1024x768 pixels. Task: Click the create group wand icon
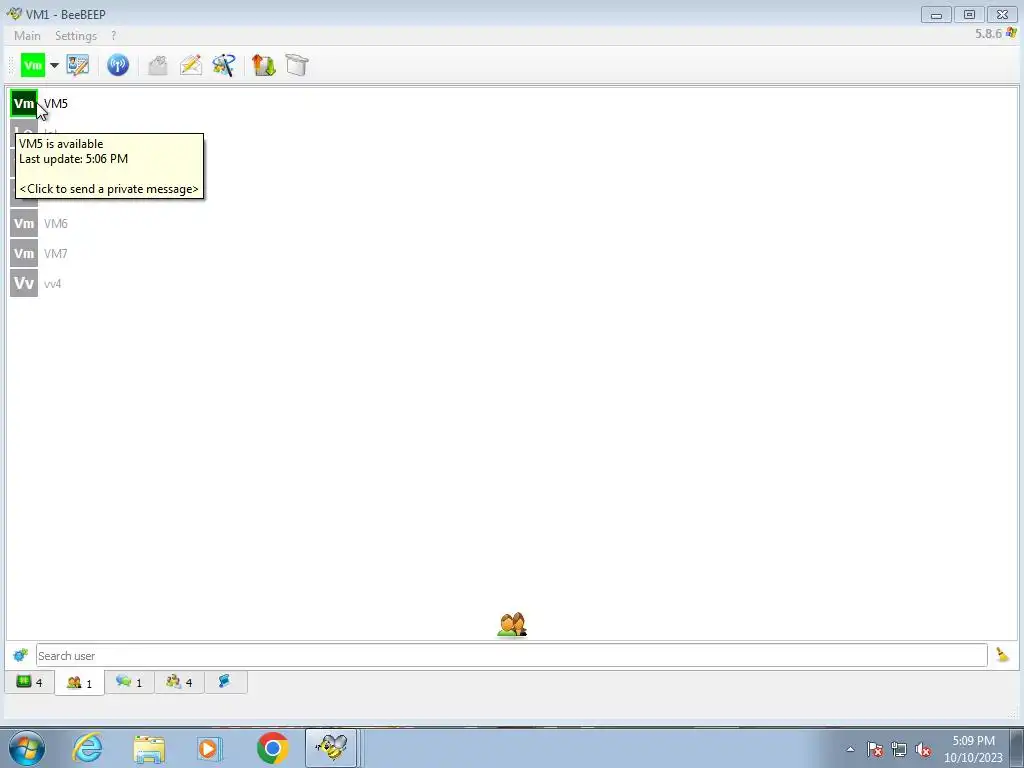click(x=224, y=65)
